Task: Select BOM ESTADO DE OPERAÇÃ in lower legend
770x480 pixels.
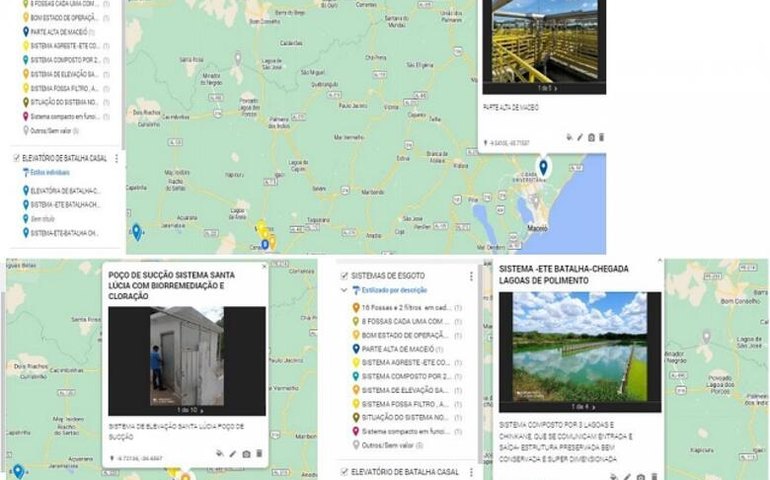Action: tap(407, 335)
